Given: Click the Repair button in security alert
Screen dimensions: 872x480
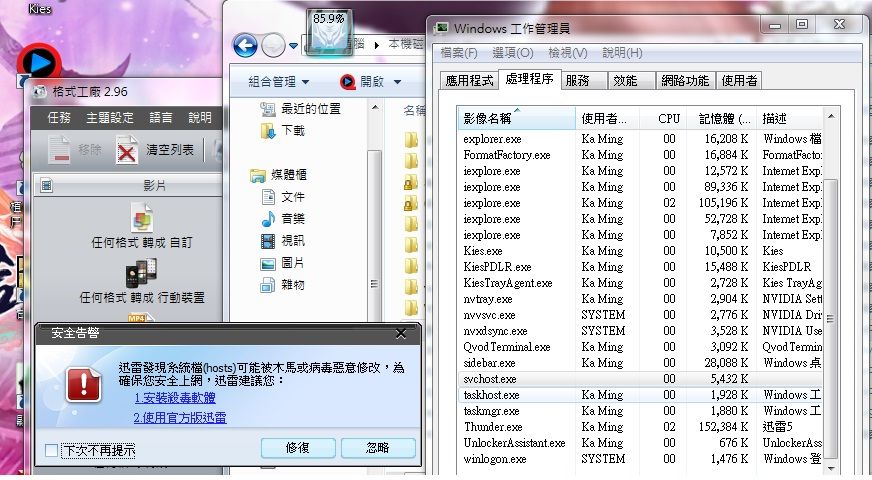Looking at the screenshot, I should (x=297, y=448).
